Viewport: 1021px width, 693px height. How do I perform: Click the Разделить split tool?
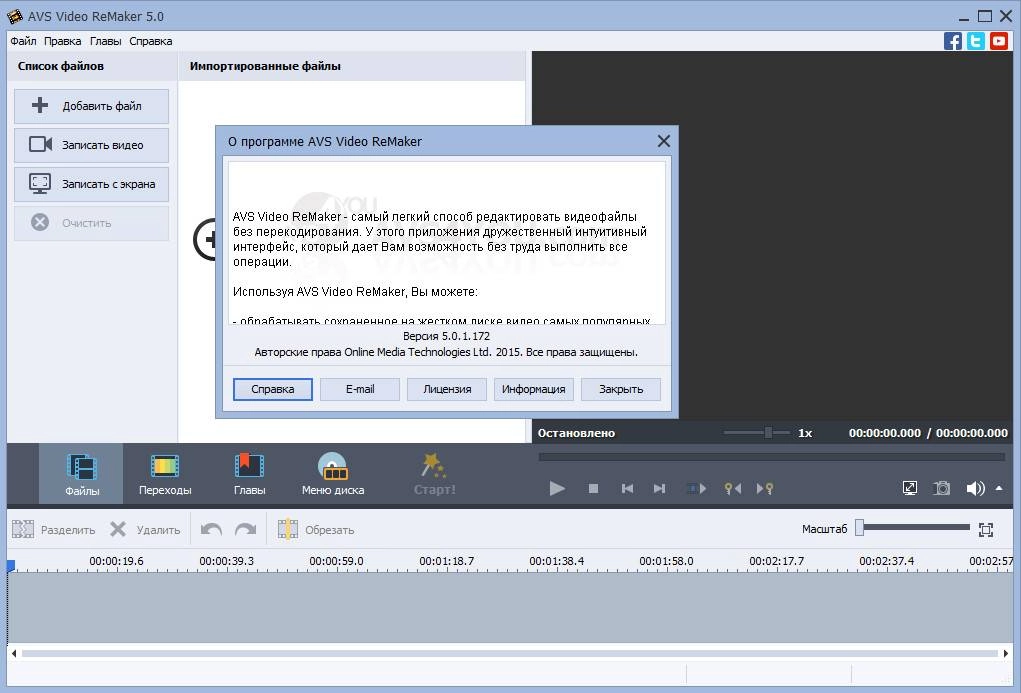coord(53,530)
